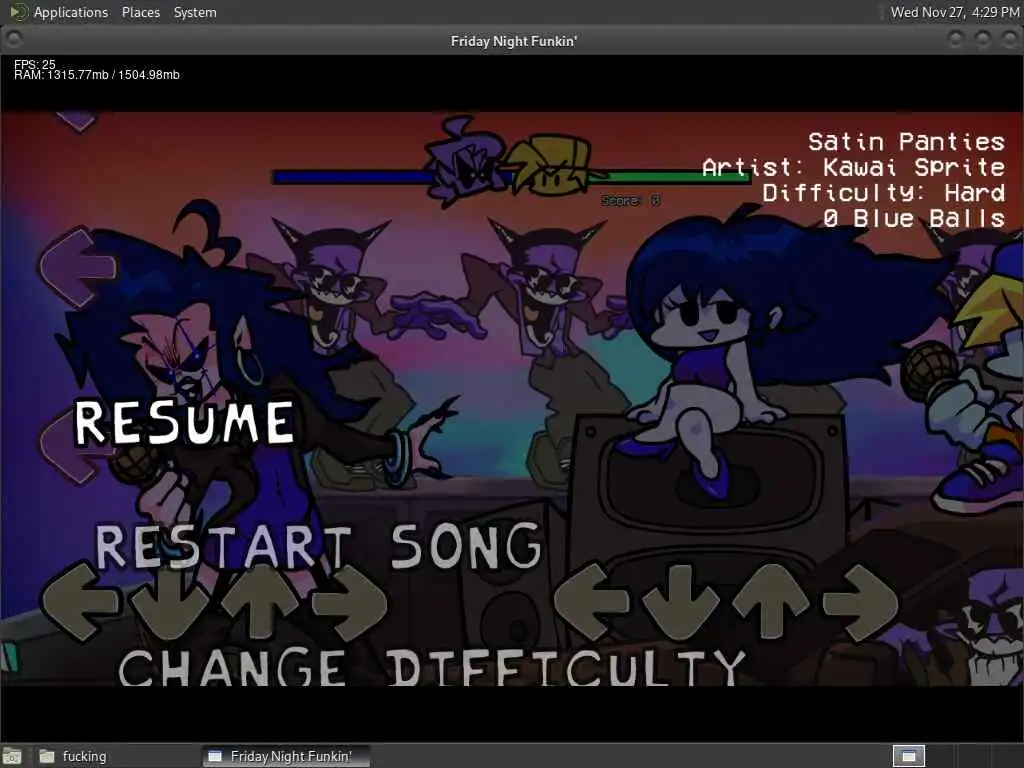Click the folder icon beside fucking entry
The image size is (1024, 768).
pos(46,756)
